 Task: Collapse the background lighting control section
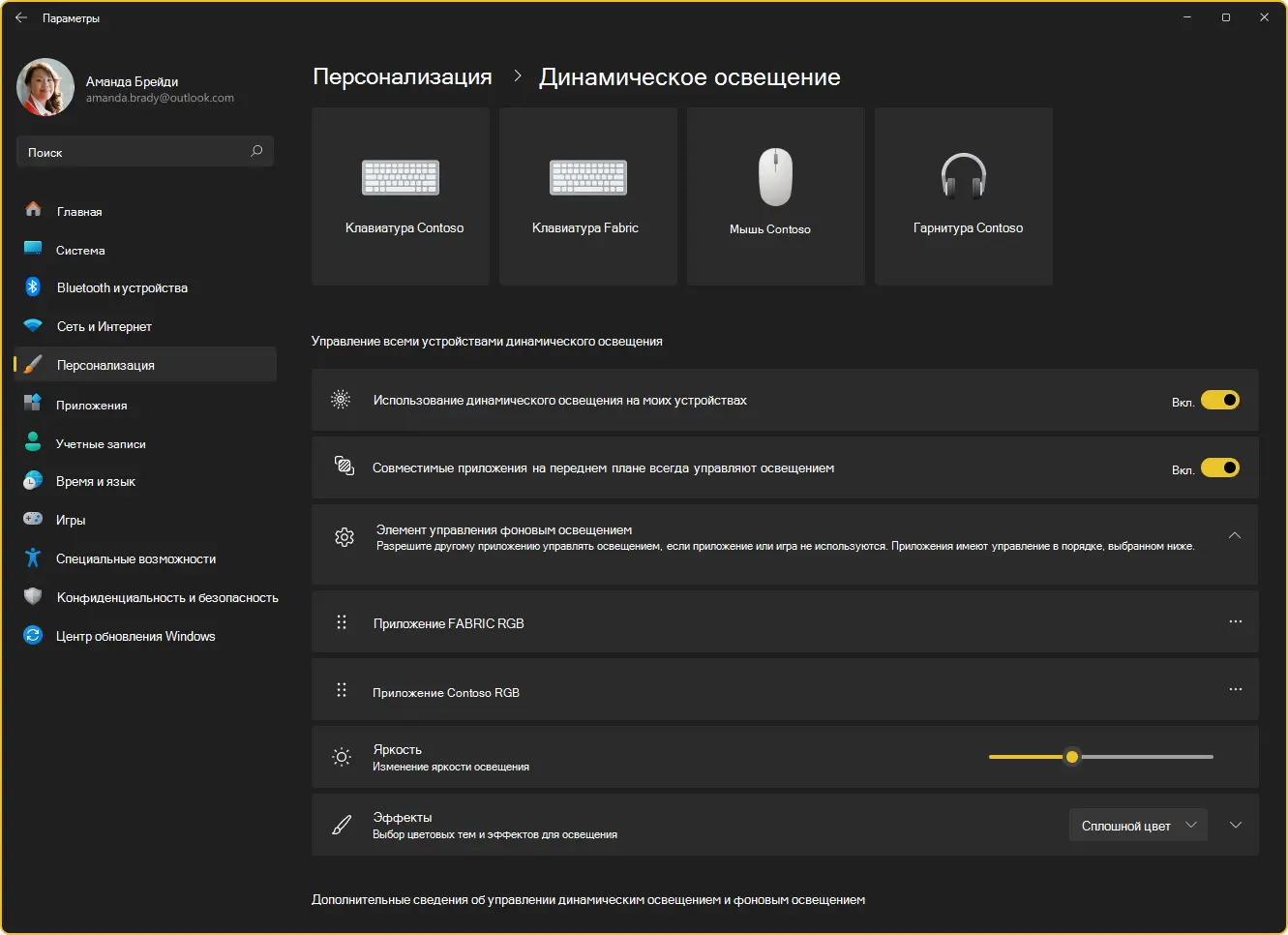click(1235, 535)
